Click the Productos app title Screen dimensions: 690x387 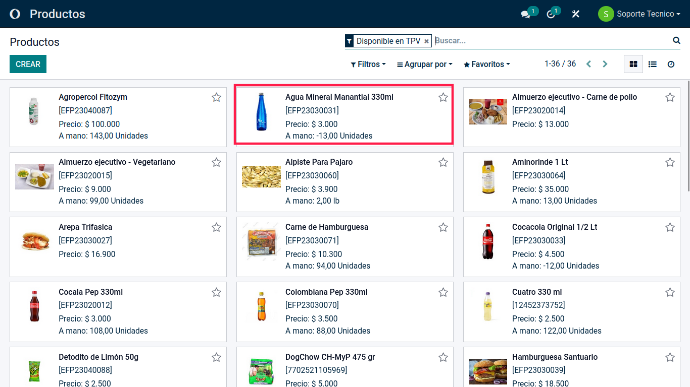pyautogui.click(x=58, y=14)
